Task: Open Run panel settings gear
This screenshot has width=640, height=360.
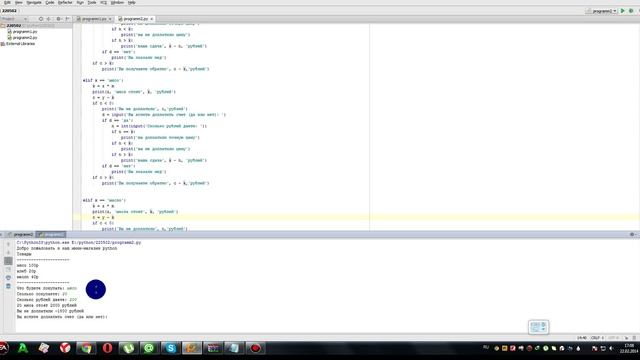Action: pos(632,234)
